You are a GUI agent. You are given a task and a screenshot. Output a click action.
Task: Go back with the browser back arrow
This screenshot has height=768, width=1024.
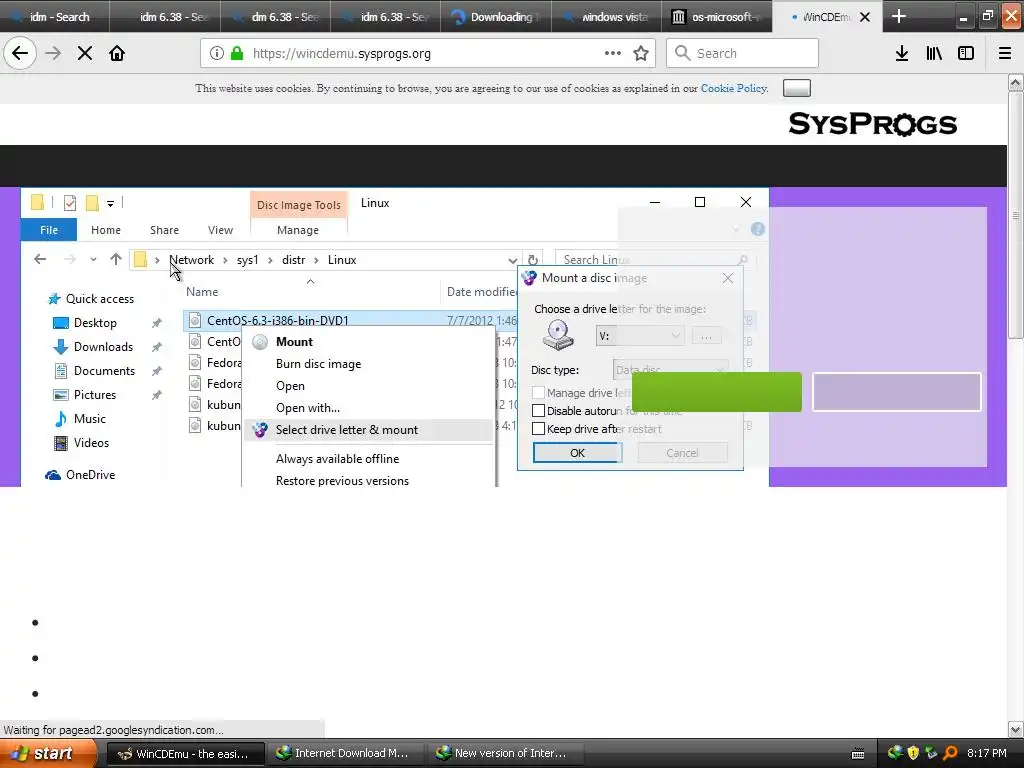[x=20, y=54]
